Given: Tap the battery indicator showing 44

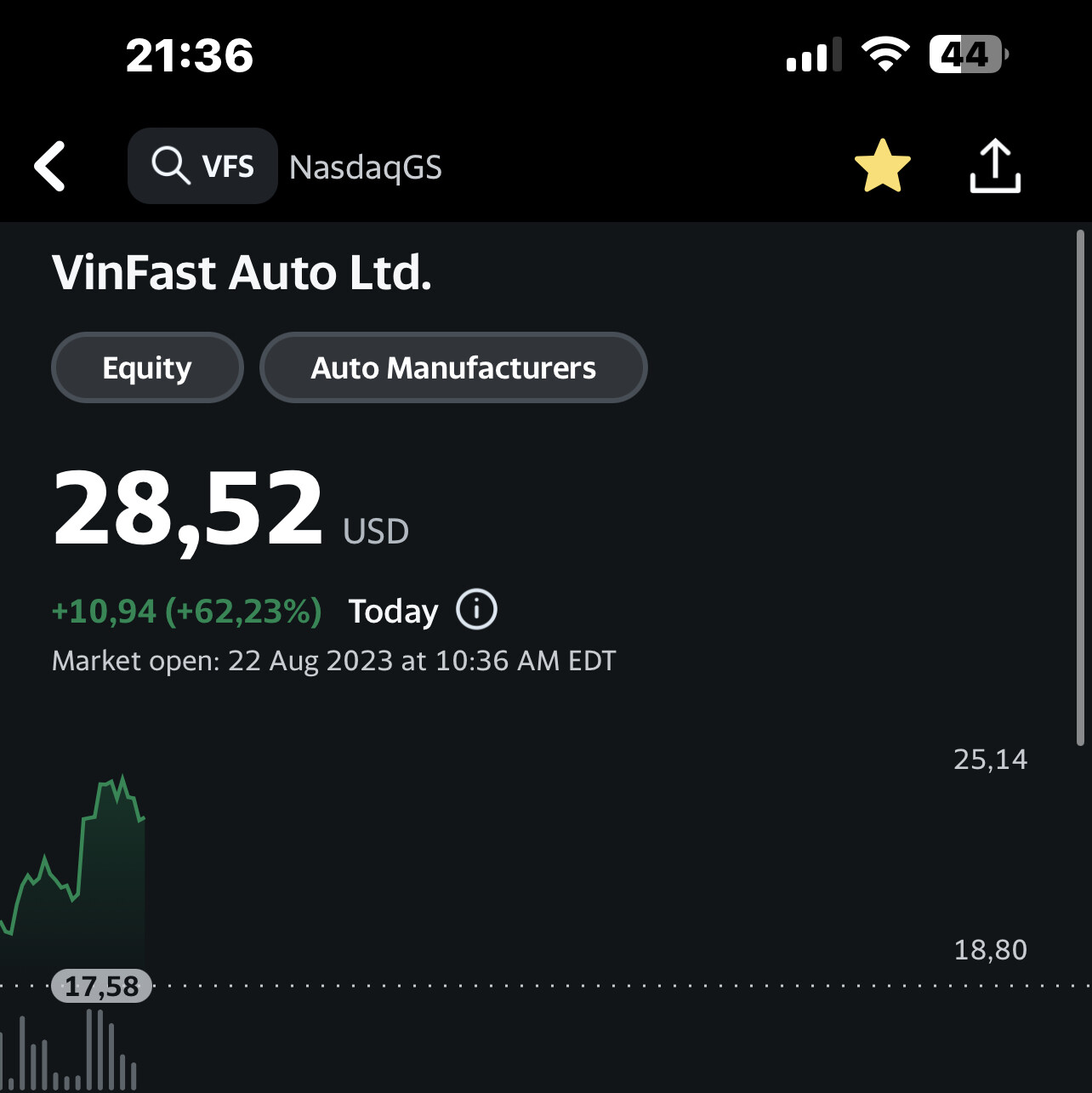Looking at the screenshot, I should pos(967,55).
